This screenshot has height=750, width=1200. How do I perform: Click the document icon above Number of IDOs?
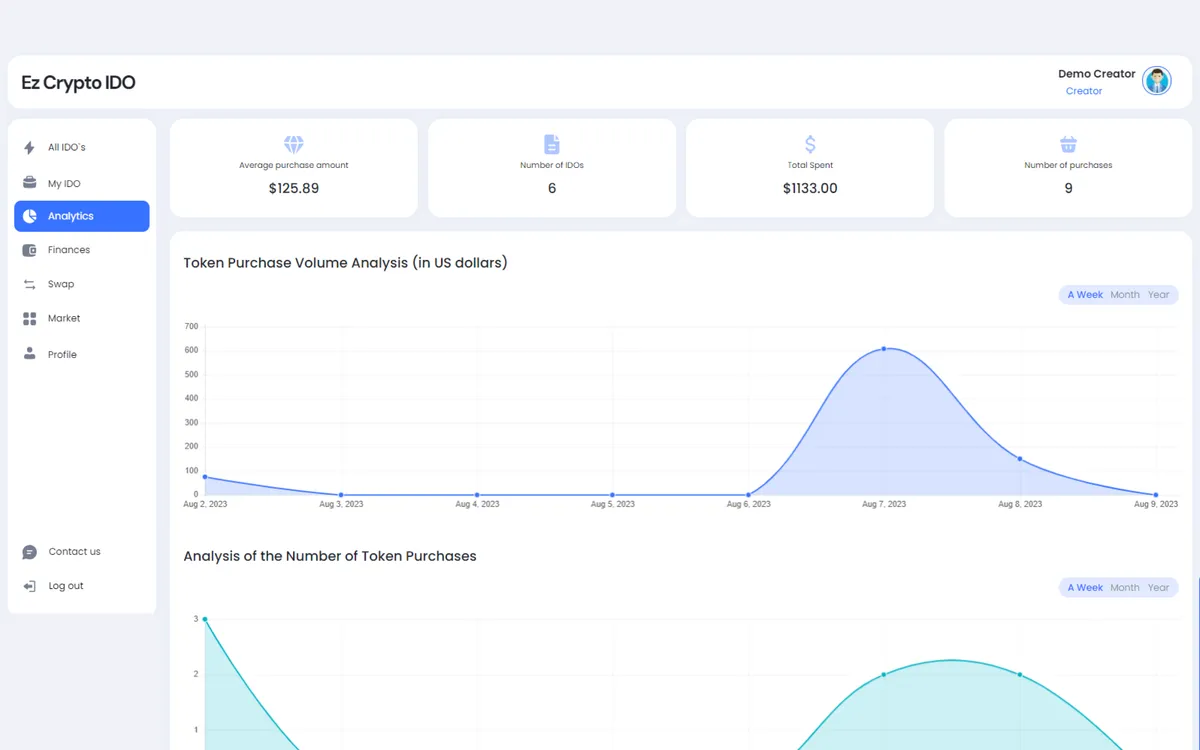(552, 144)
